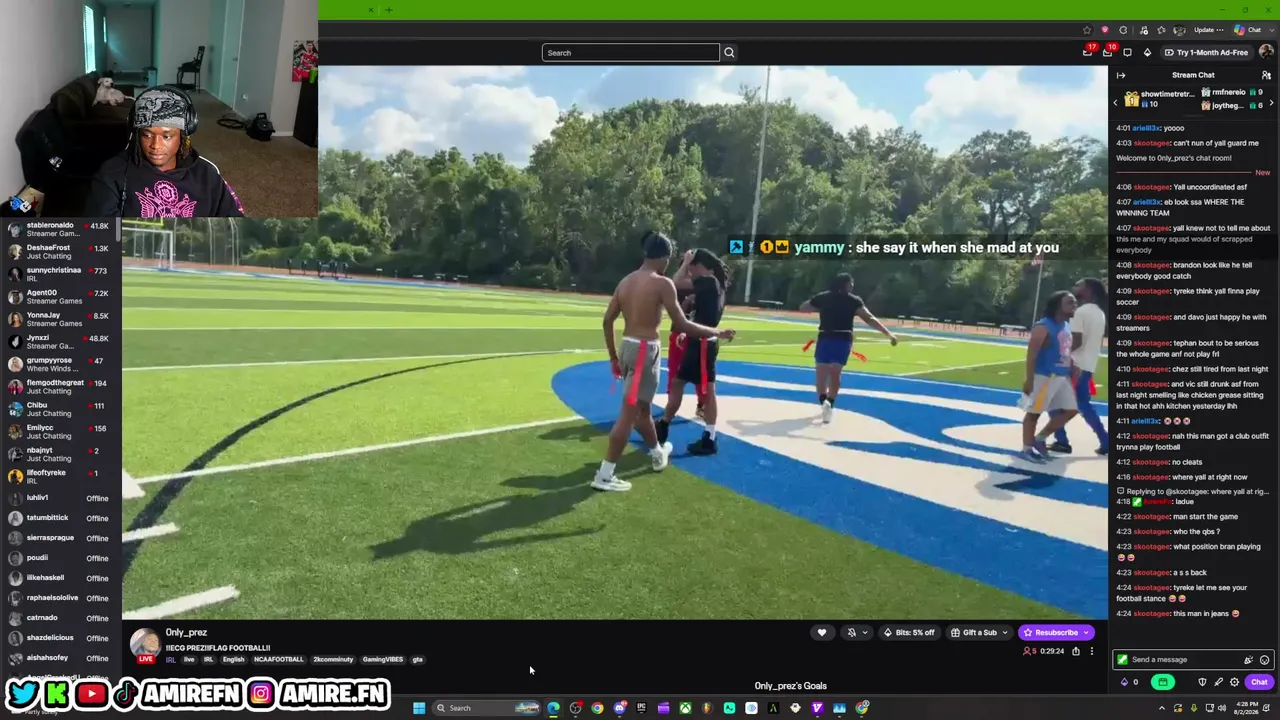Click the GamingVIBES stream tag
1280x720 pixels.
(x=382, y=660)
